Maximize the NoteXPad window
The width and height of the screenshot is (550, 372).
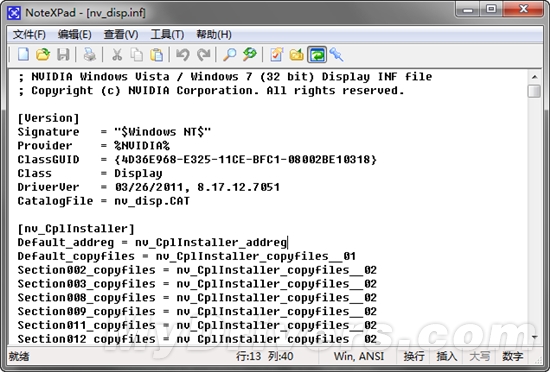coord(491,9)
